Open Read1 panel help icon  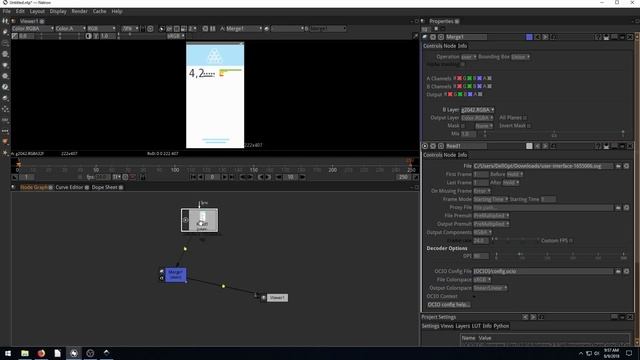(598, 146)
